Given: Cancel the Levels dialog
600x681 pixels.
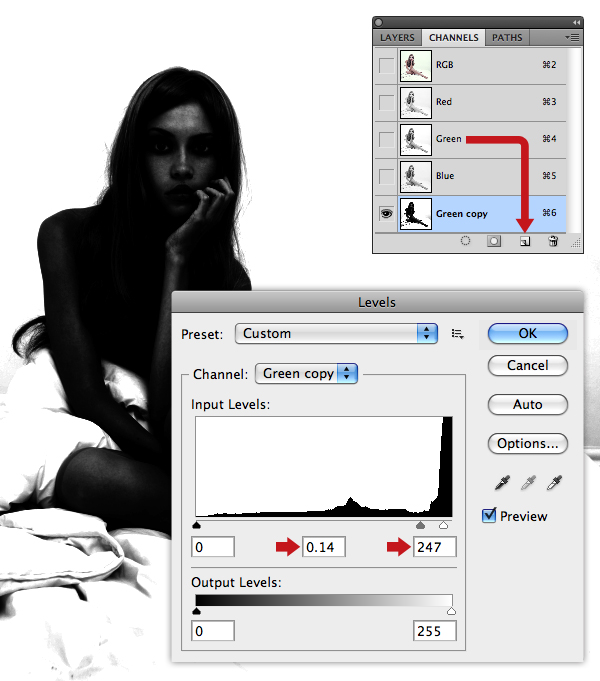Looking at the screenshot, I should coord(527,366).
